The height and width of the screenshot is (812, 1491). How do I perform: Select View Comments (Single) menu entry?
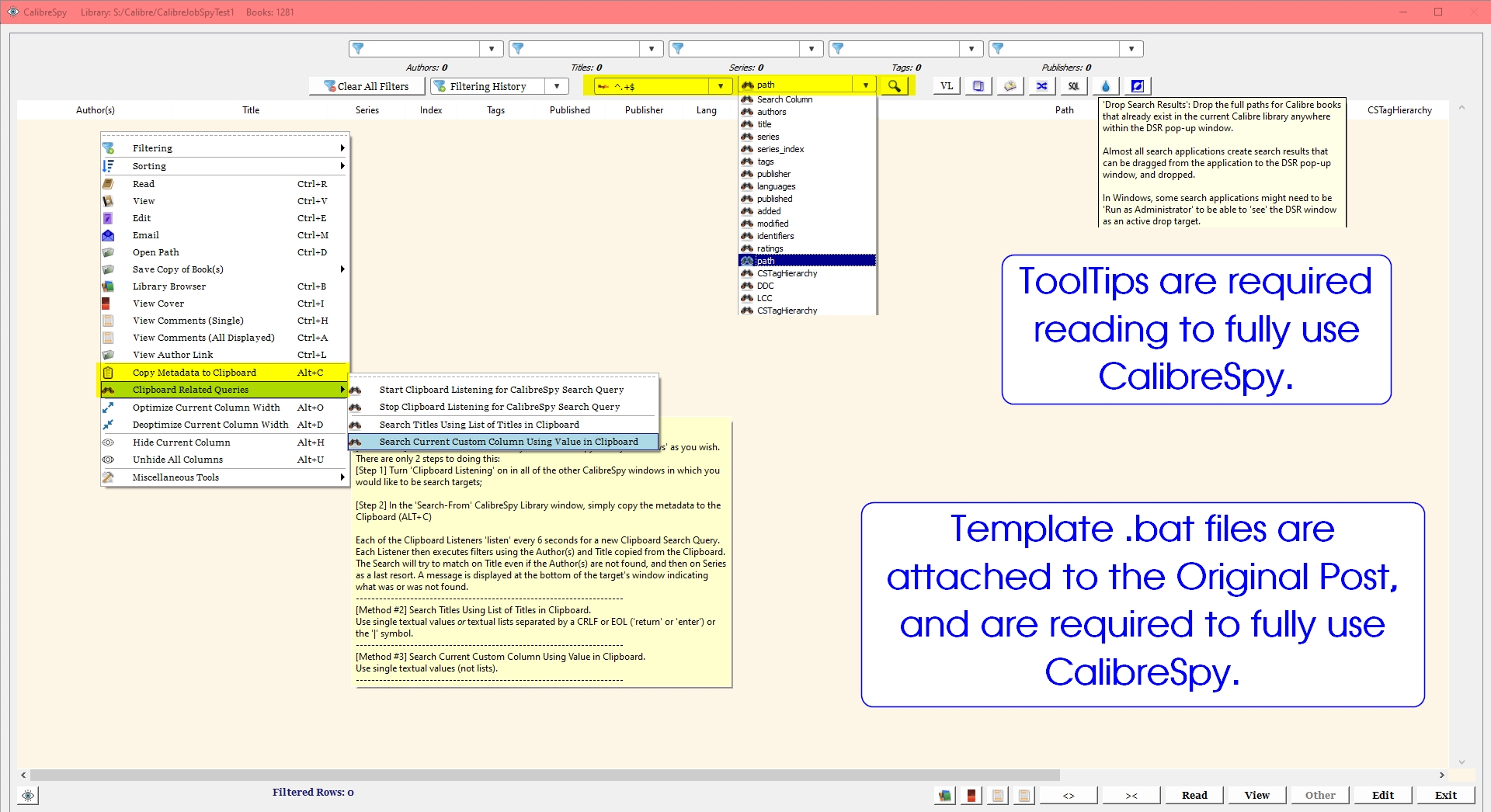(224, 321)
